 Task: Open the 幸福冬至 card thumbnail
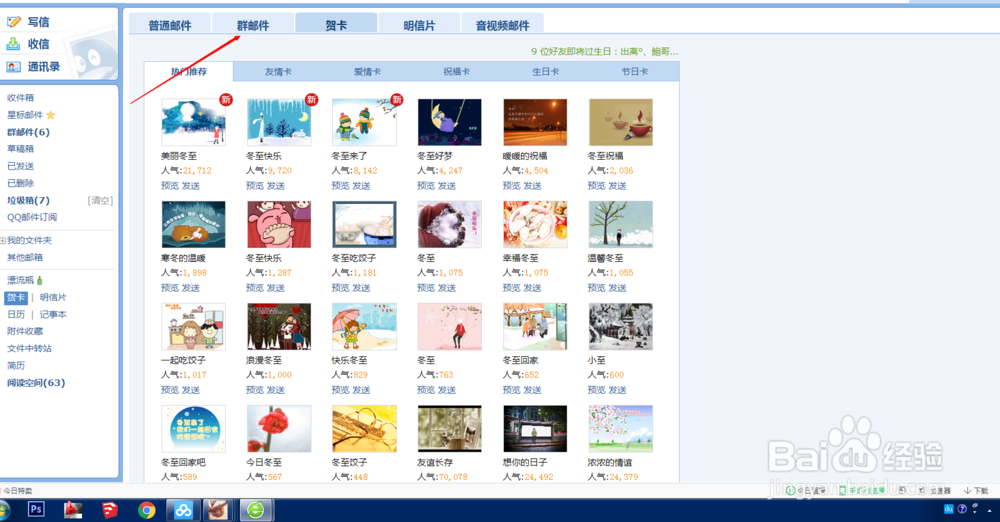tap(535, 225)
